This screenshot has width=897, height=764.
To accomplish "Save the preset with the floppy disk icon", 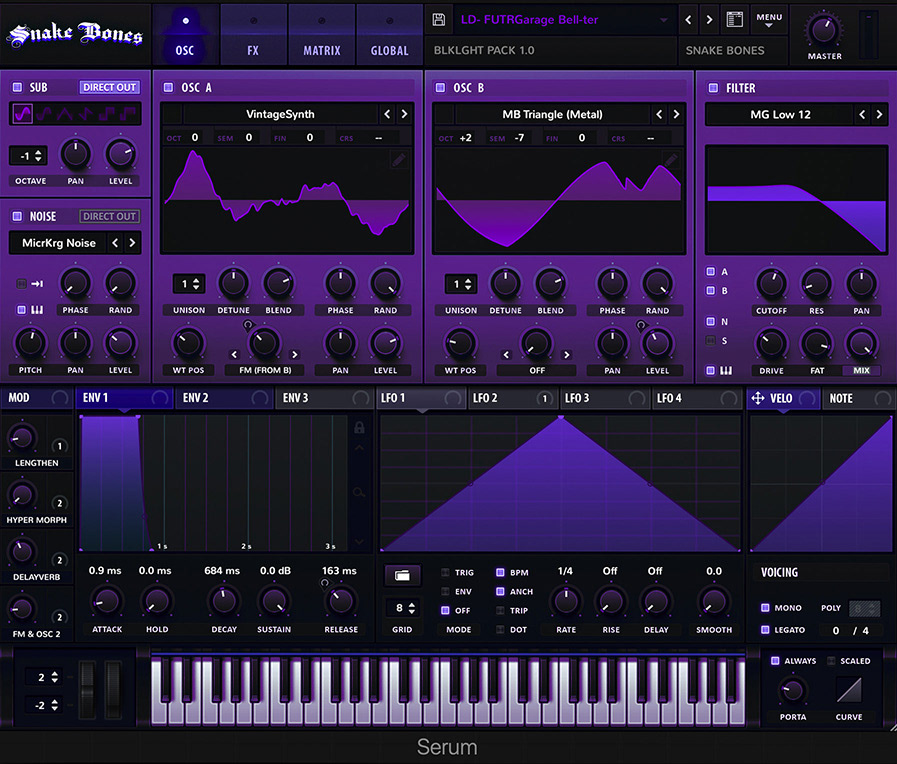I will click(439, 19).
